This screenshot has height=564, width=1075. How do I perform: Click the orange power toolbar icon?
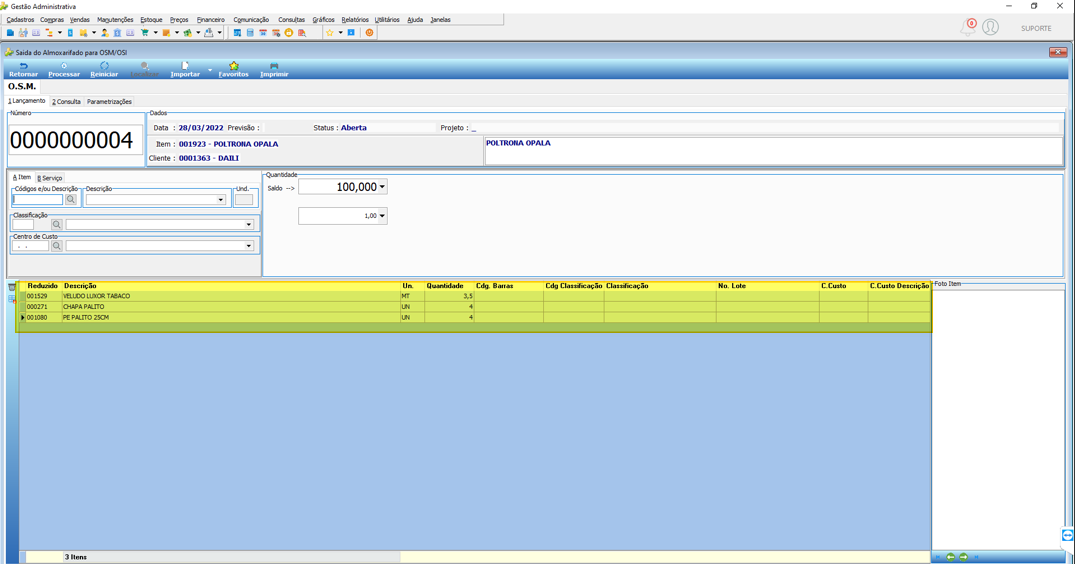click(x=370, y=33)
